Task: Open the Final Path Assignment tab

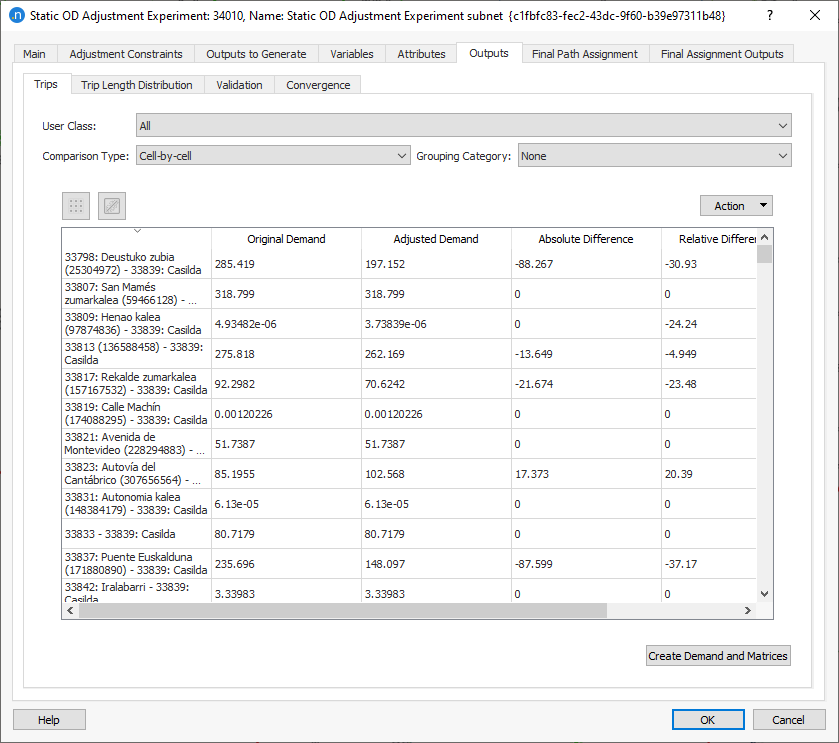Action: 584,54
